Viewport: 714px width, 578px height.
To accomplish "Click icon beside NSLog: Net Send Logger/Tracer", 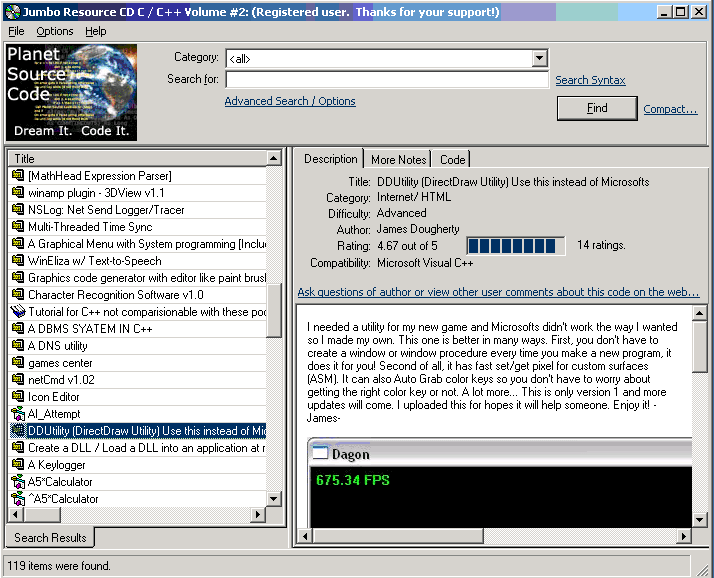I will click(x=18, y=209).
